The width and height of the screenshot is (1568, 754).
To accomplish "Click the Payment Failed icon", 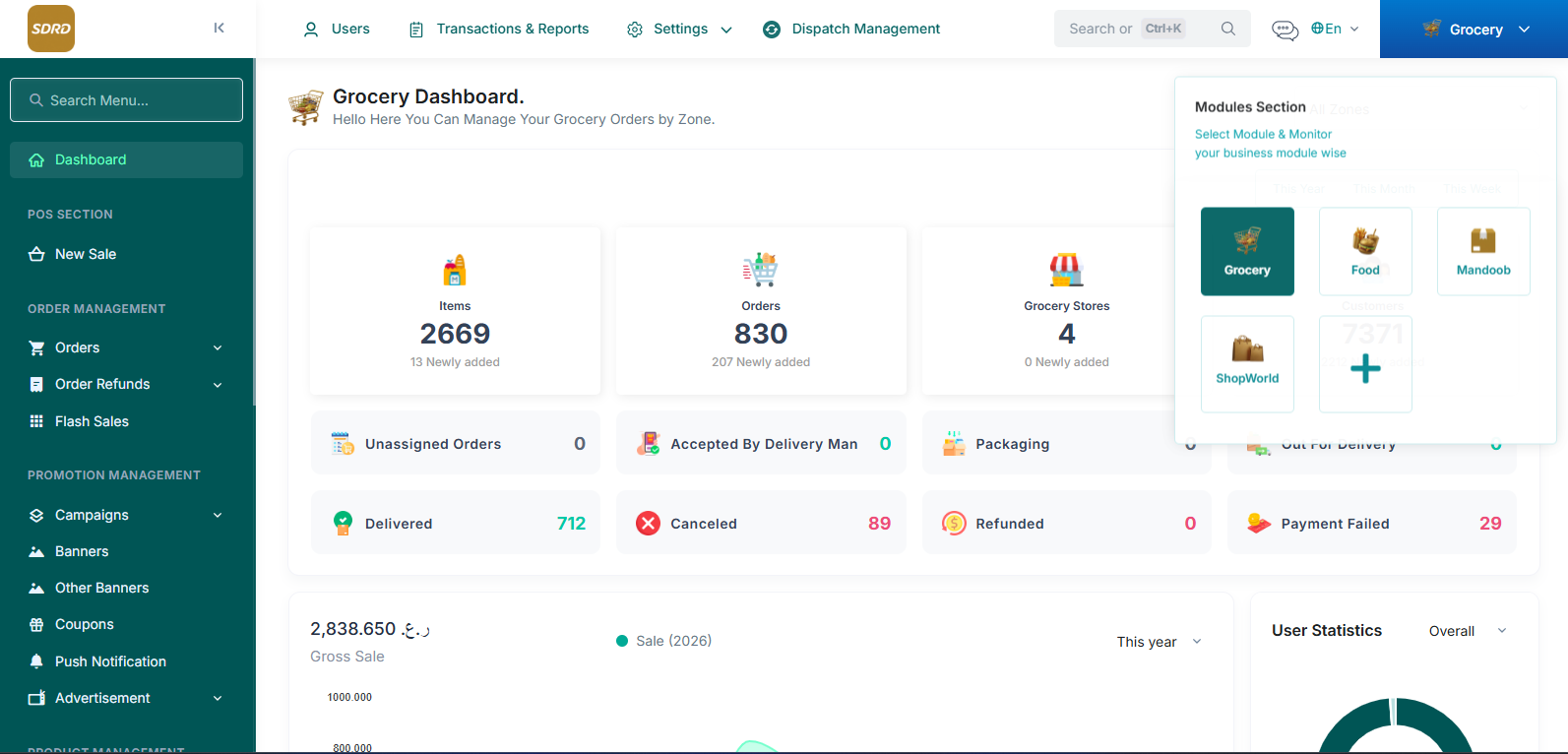I will pyautogui.click(x=1259, y=524).
